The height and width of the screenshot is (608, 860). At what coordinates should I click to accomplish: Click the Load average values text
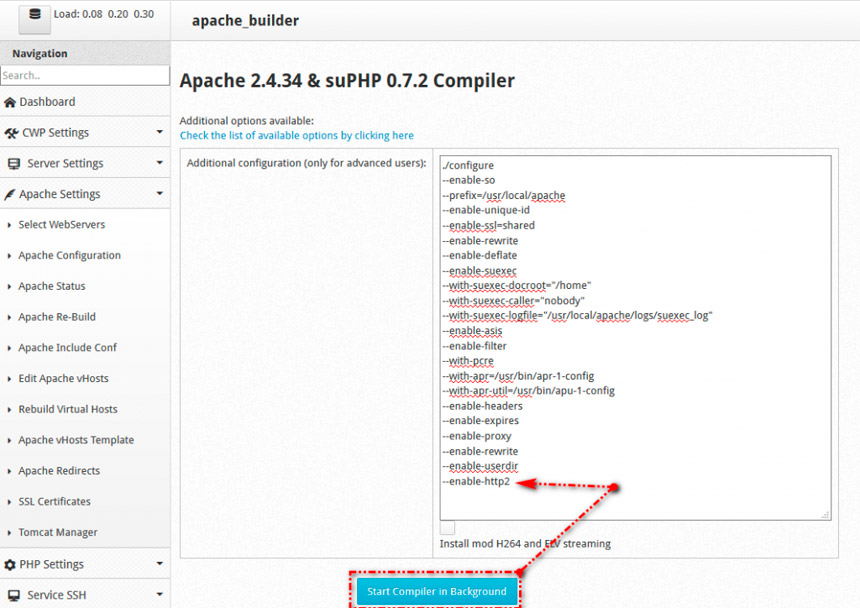(x=104, y=14)
